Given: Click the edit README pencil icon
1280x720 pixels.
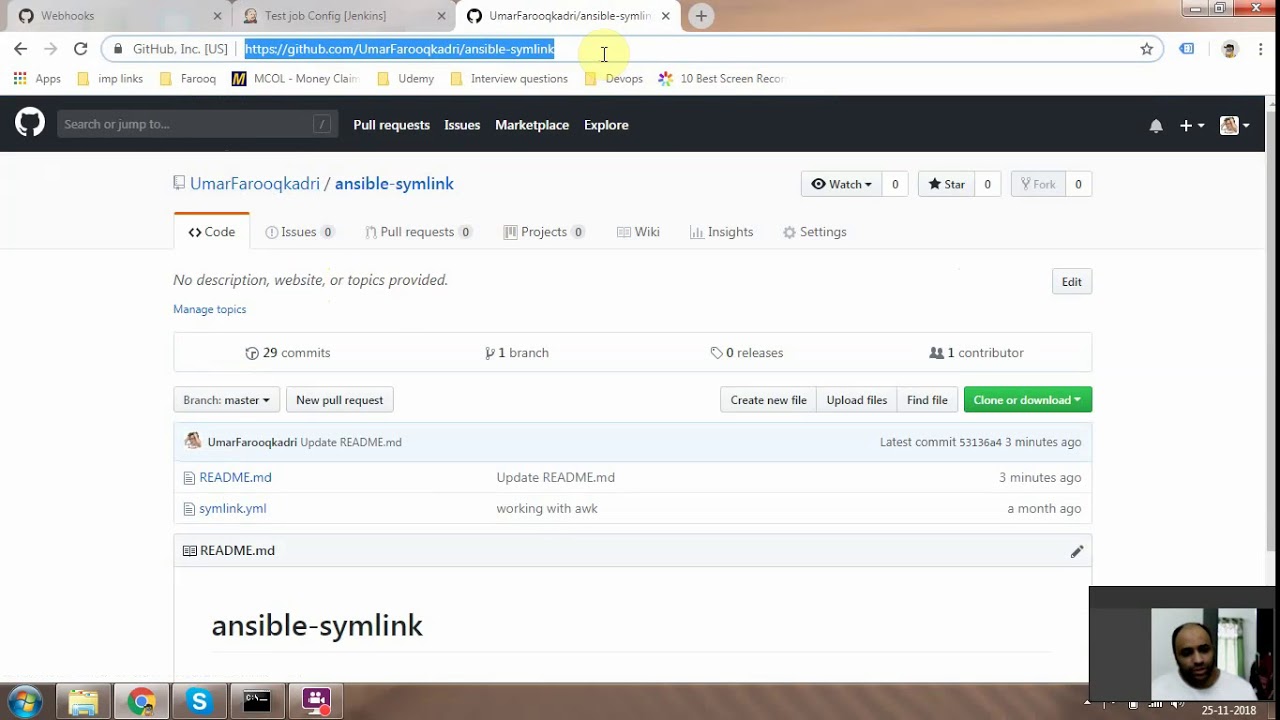Looking at the screenshot, I should 1077,551.
